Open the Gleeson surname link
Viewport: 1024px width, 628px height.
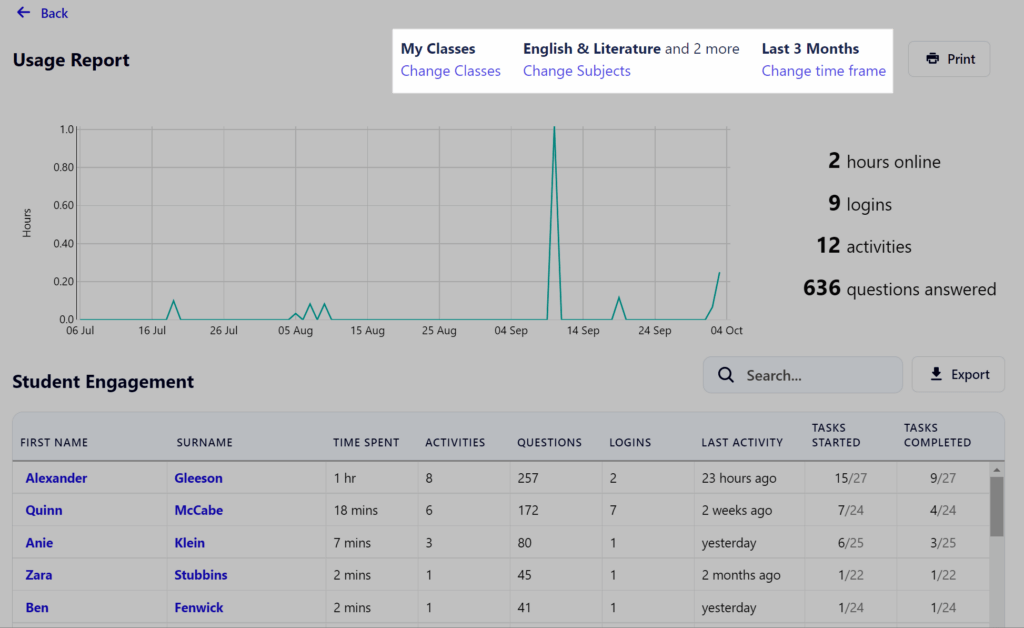[x=199, y=478]
